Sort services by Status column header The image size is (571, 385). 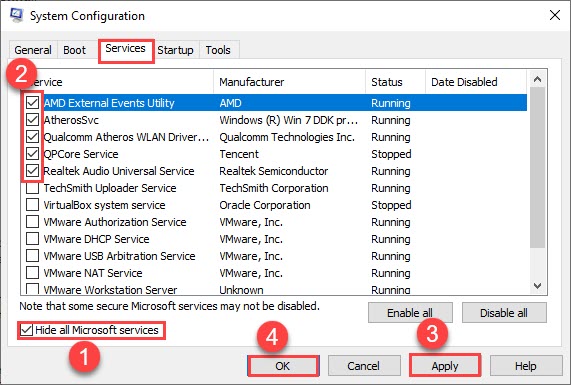[395, 82]
